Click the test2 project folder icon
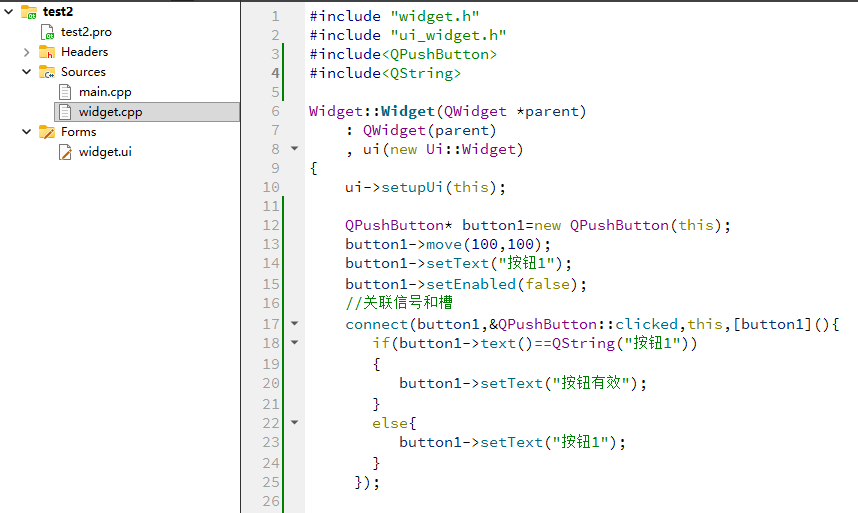The width and height of the screenshot is (858, 513). coord(29,11)
